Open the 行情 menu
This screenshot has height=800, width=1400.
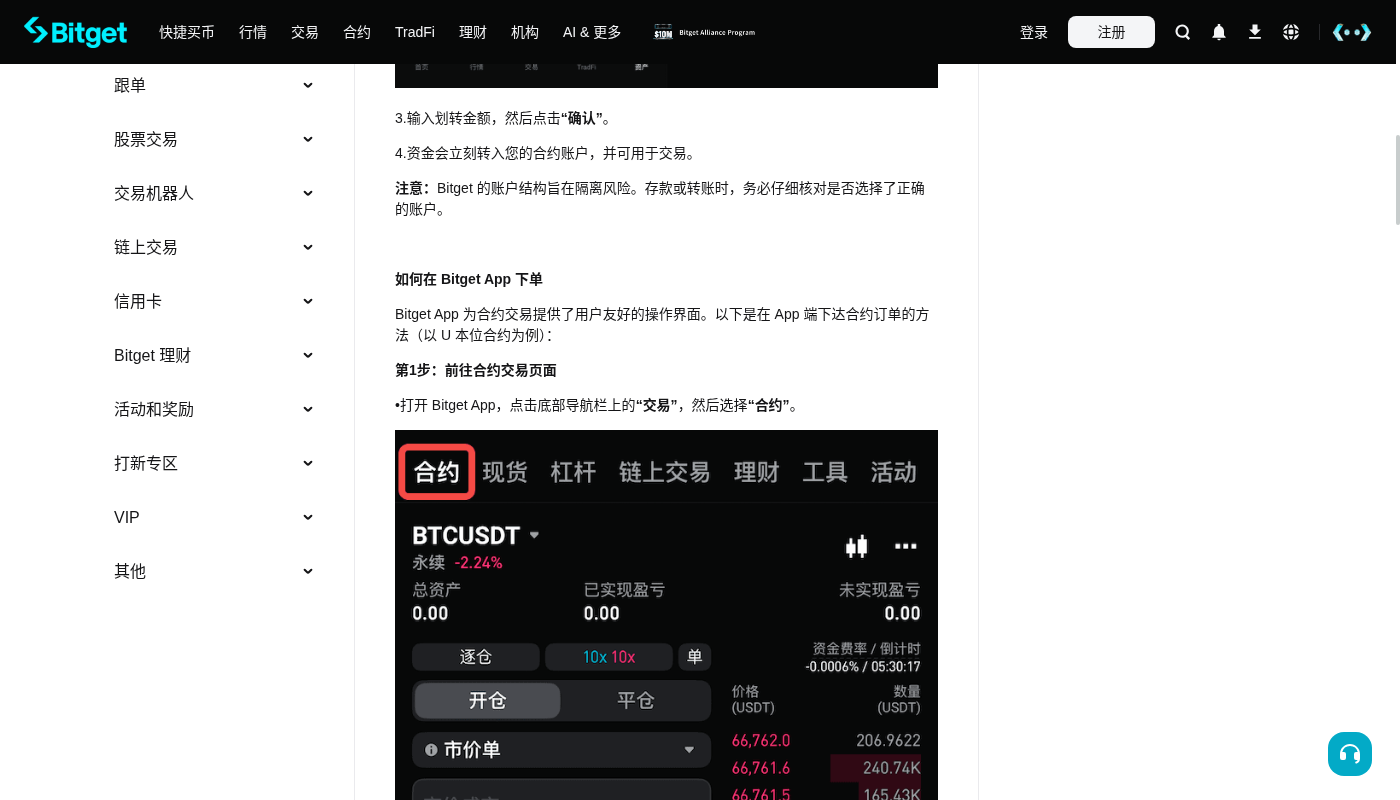(x=253, y=32)
